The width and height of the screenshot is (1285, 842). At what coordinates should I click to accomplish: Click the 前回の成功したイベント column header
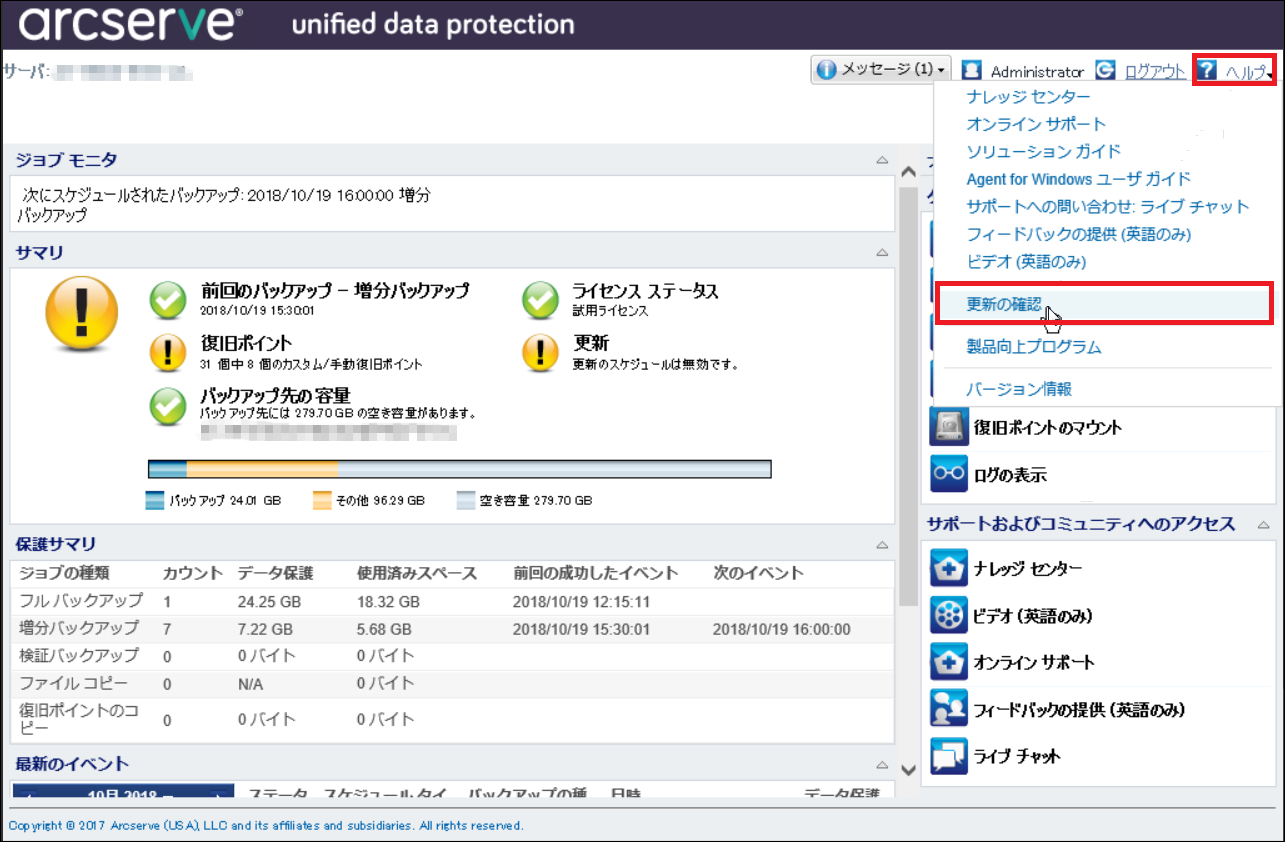tap(596, 574)
